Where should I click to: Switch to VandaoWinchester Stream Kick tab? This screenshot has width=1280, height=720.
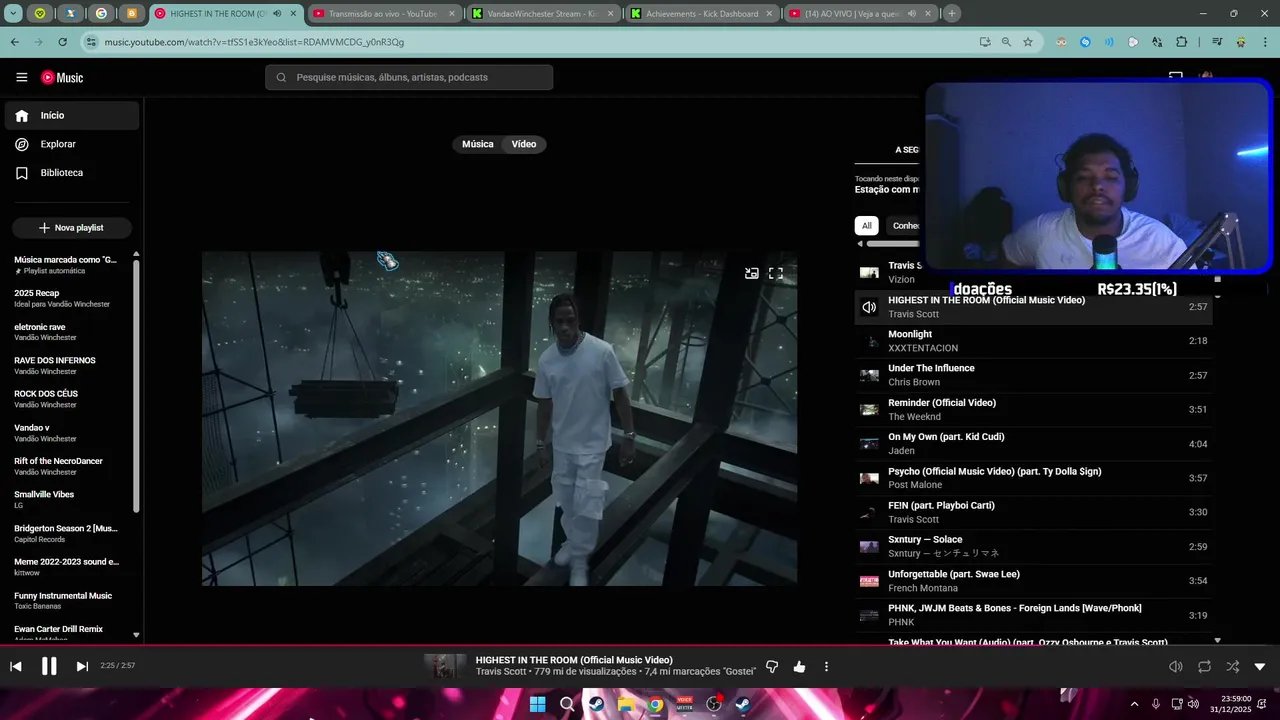542,14
